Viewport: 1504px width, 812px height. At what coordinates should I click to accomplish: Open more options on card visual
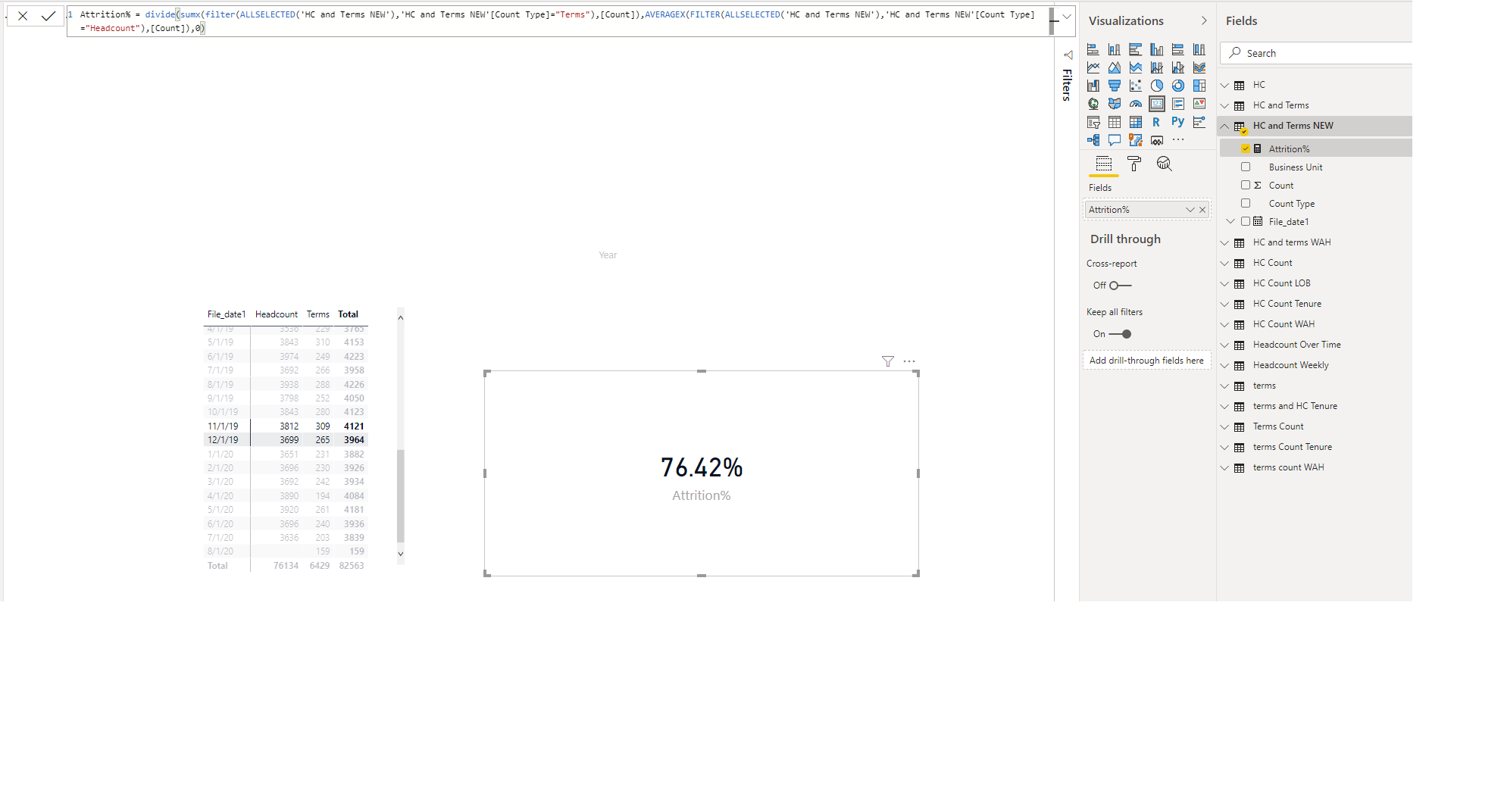point(909,361)
